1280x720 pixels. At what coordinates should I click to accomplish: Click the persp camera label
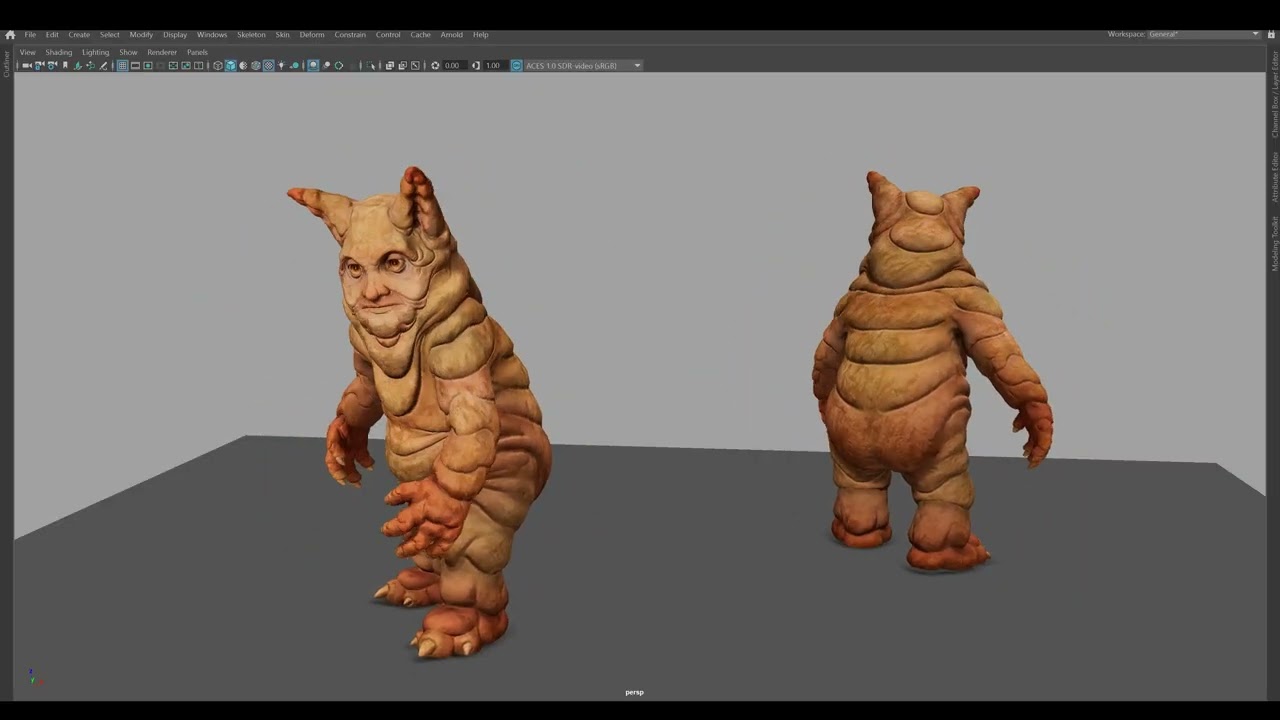[634, 692]
